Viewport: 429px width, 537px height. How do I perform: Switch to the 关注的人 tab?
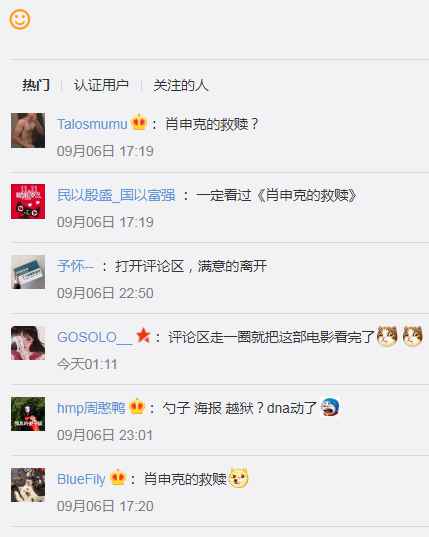181,85
